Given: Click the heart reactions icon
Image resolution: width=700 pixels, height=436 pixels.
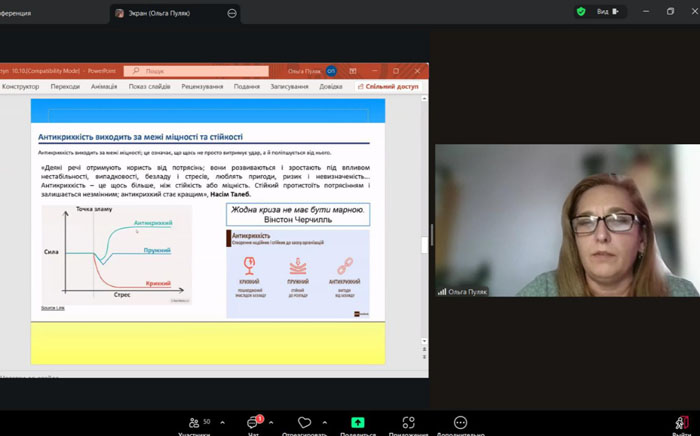Looking at the screenshot, I should pos(305,422).
